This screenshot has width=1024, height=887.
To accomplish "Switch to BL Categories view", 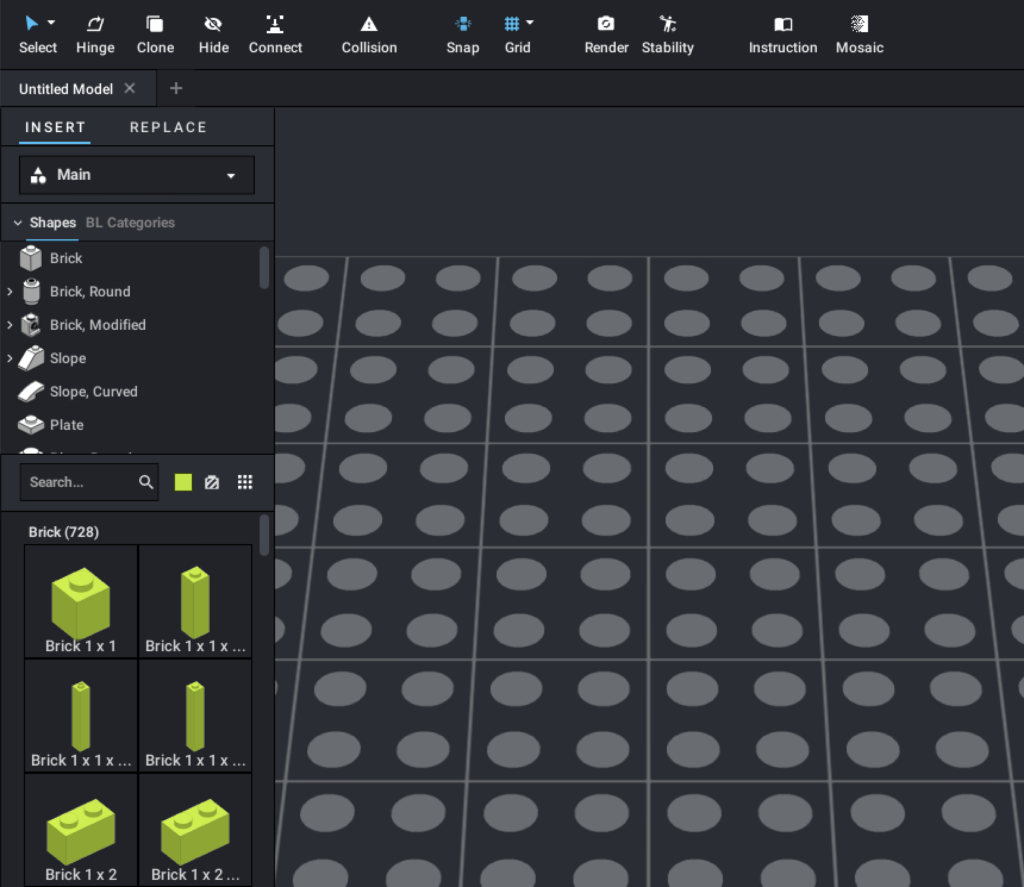I will click(x=130, y=223).
